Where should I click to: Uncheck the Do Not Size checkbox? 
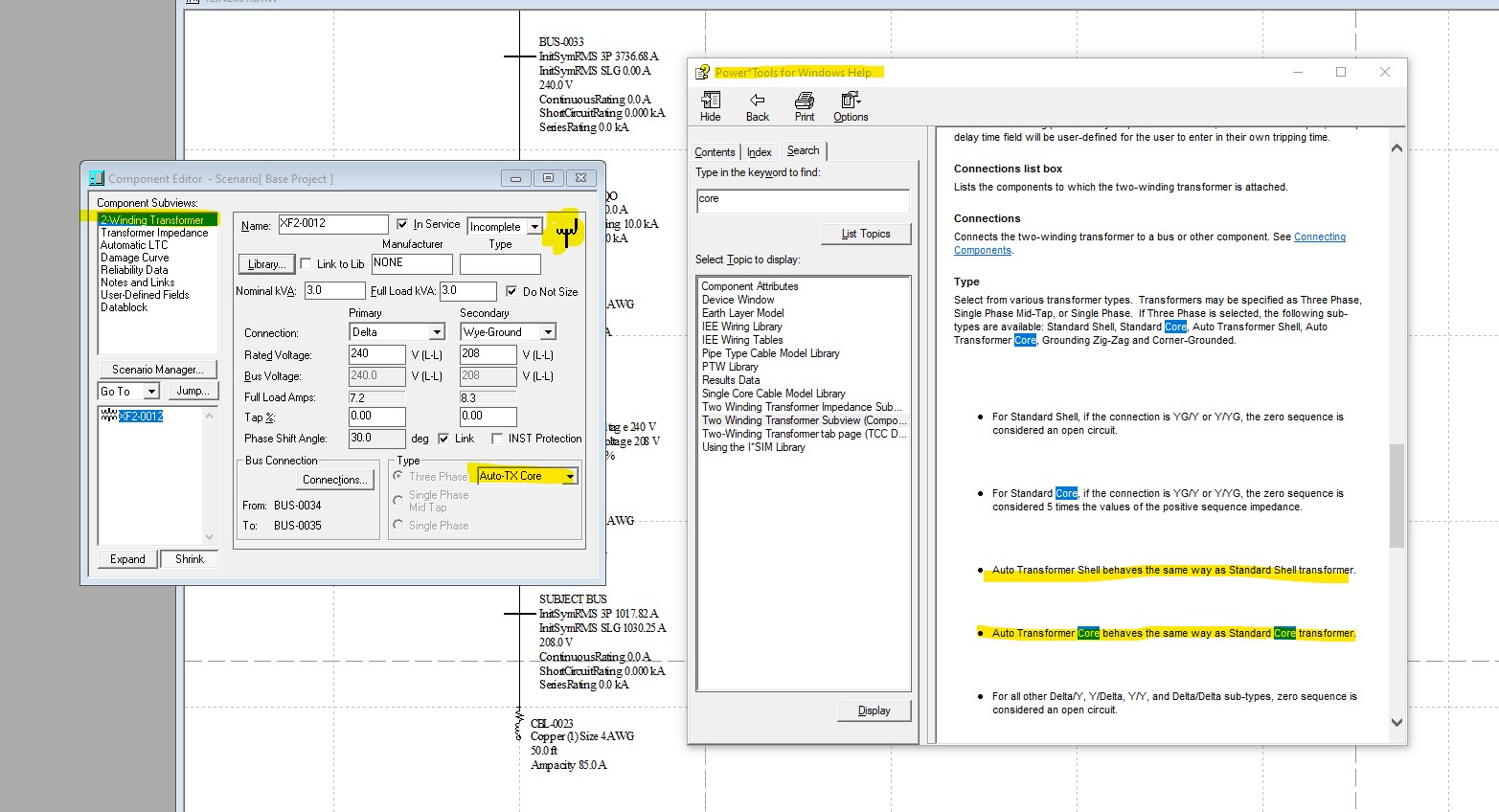511,291
